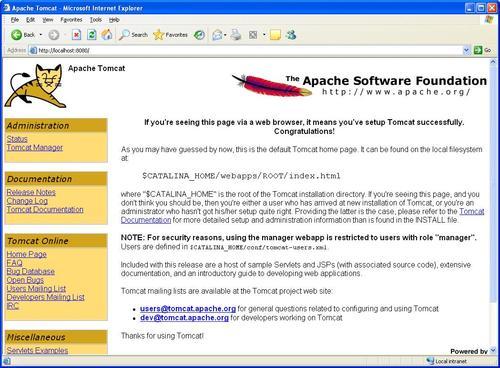
Task: Open the Servlets Examples link
Action: click(37, 350)
